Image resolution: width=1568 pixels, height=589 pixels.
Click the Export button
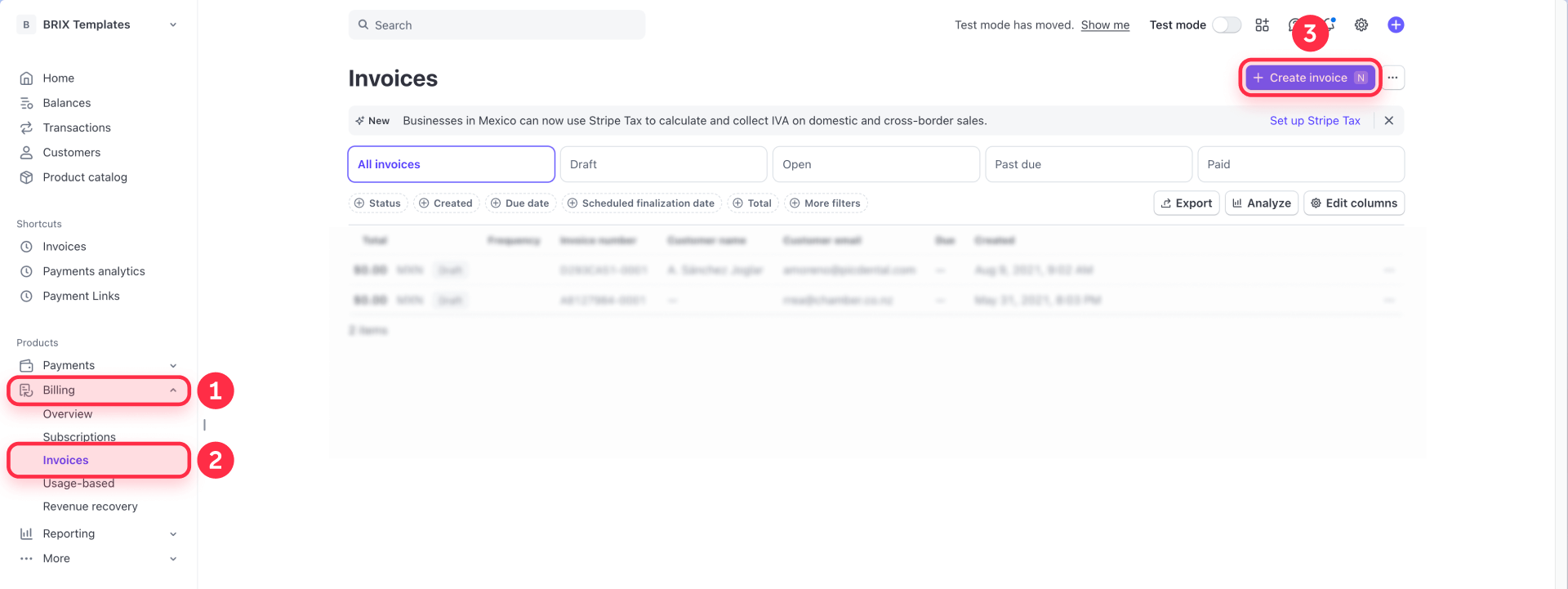(1187, 203)
